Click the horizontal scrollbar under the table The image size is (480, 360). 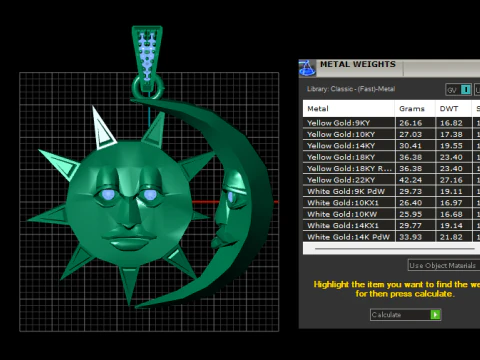(x=394, y=249)
